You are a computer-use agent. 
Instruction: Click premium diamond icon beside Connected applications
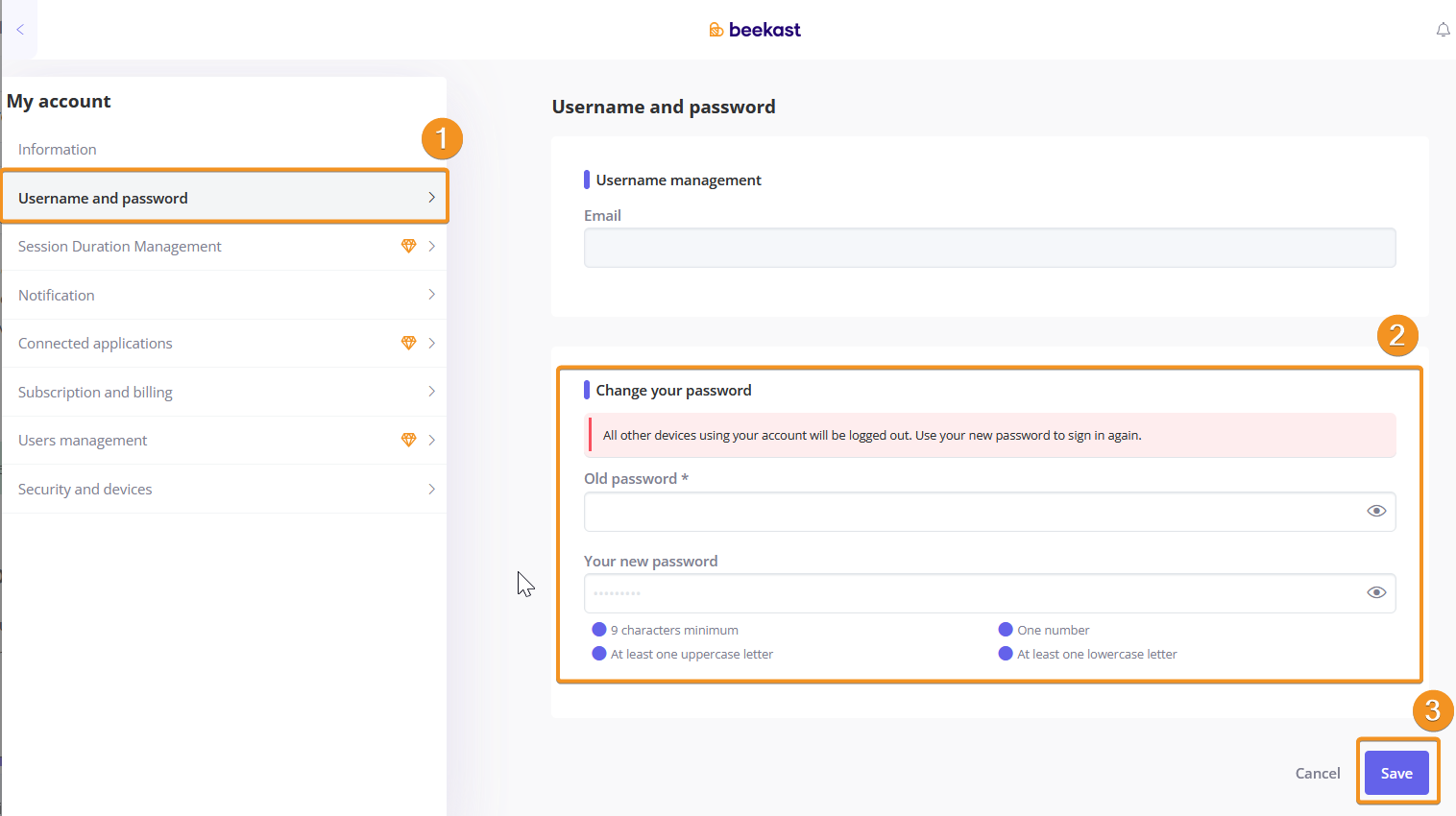(408, 343)
